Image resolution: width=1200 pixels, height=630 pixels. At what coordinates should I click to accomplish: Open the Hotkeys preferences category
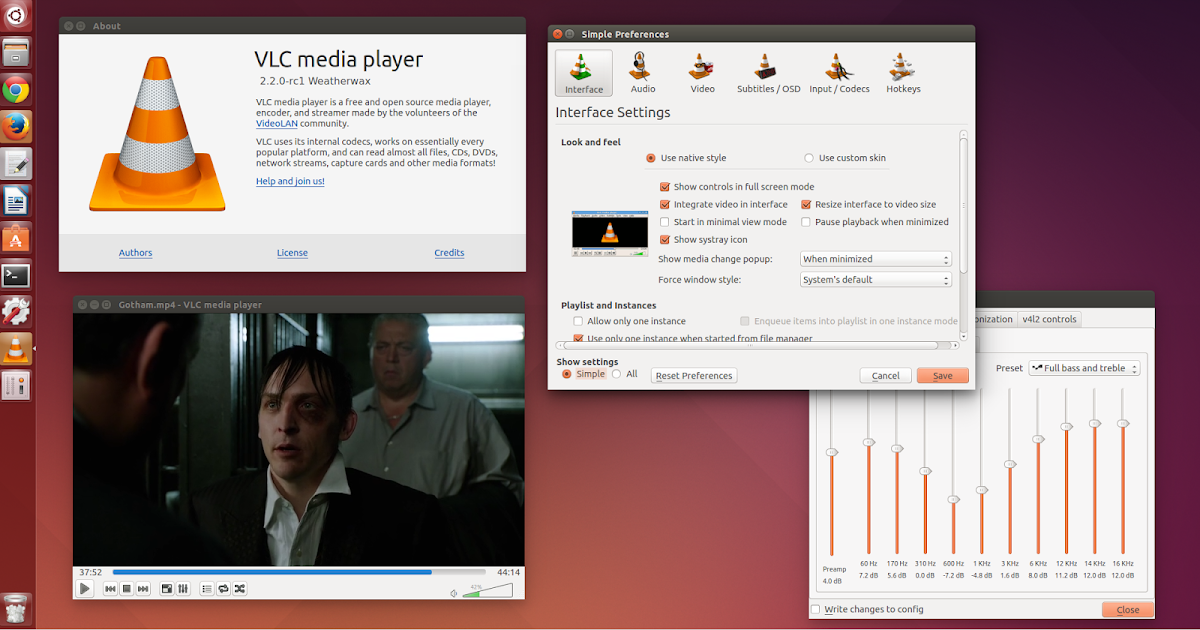(x=903, y=74)
